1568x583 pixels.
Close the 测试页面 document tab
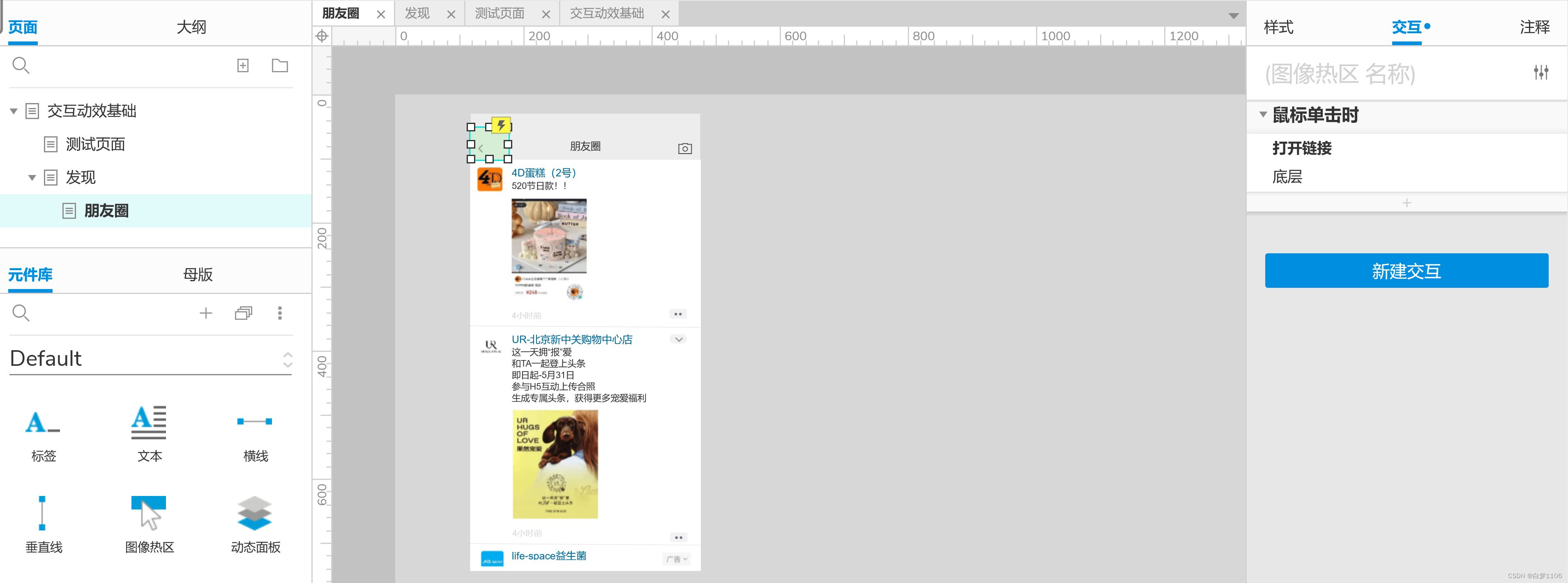(x=546, y=14)
